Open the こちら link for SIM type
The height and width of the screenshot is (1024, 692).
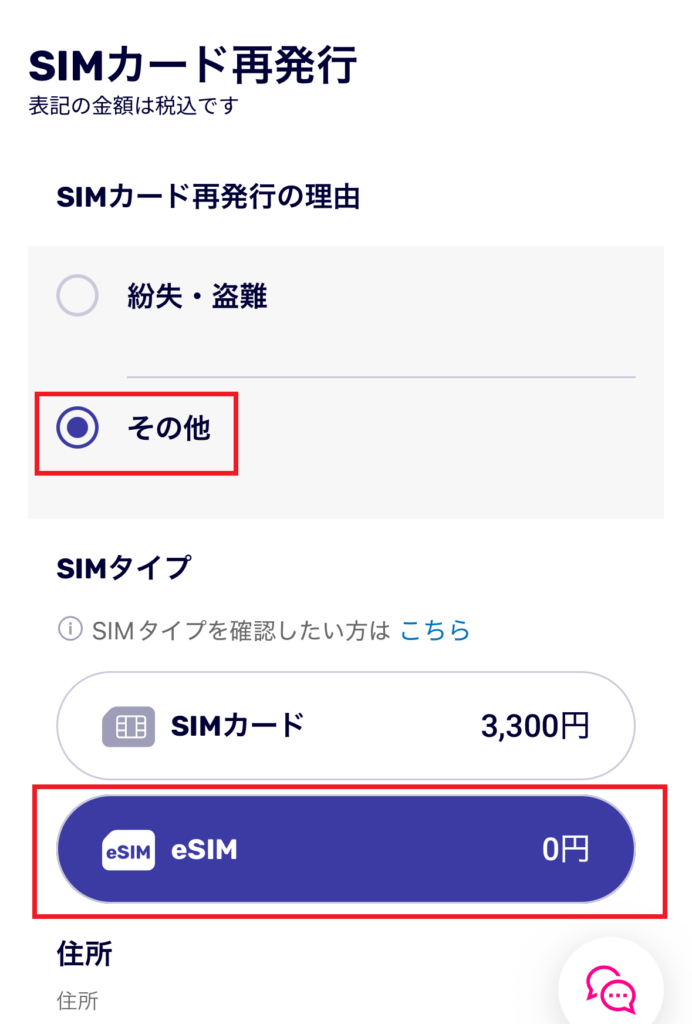click(x=435, y=630)
